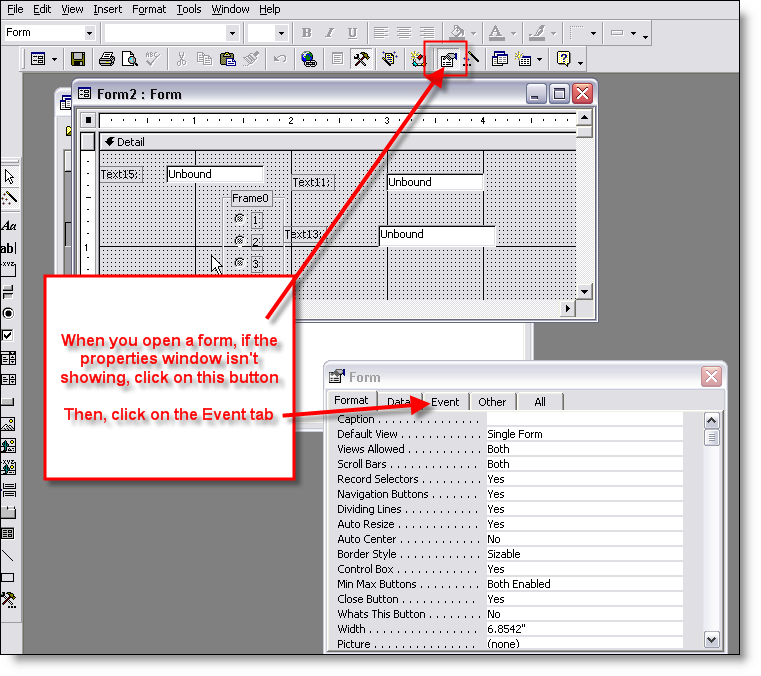The image size is (761, 676).
Task: Open the Tools menu
Action: click(189, 9)
